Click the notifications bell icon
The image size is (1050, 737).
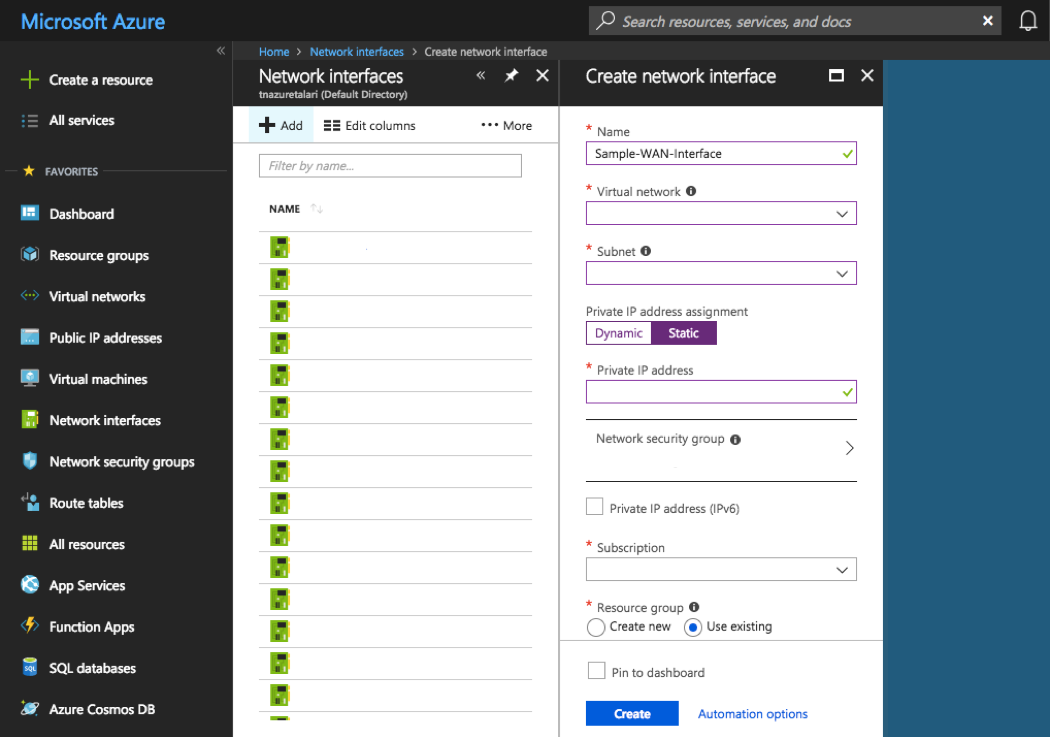click(1027, 21)
